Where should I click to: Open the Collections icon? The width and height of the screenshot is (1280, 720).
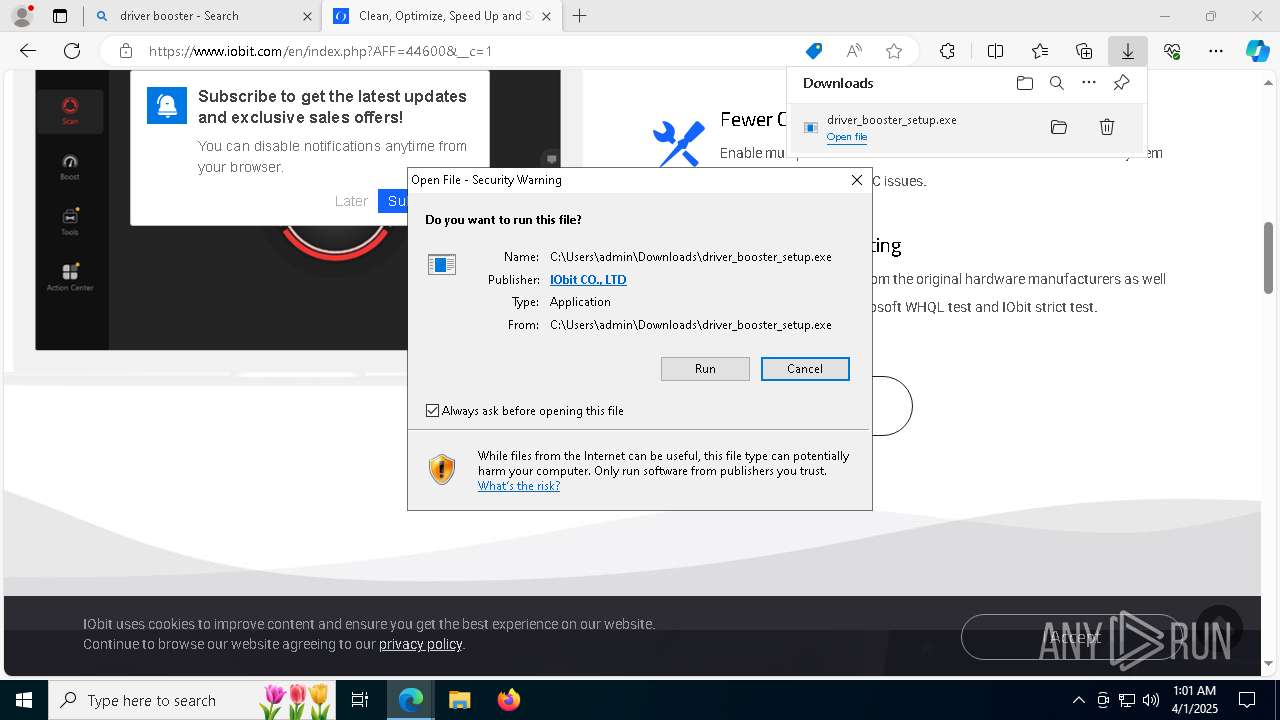pyautogui.click(x=1084, y=51)
